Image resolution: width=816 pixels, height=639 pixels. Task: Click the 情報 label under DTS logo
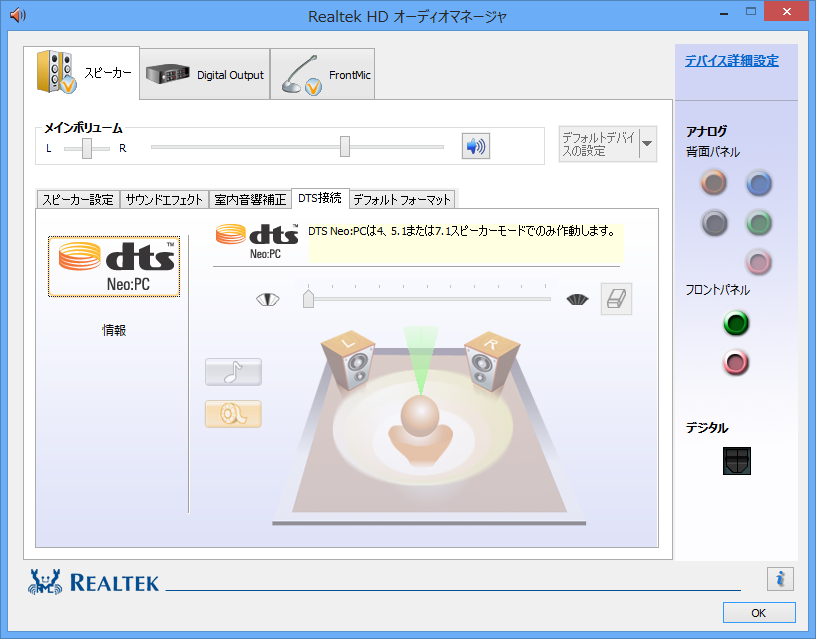coord(114,330)
